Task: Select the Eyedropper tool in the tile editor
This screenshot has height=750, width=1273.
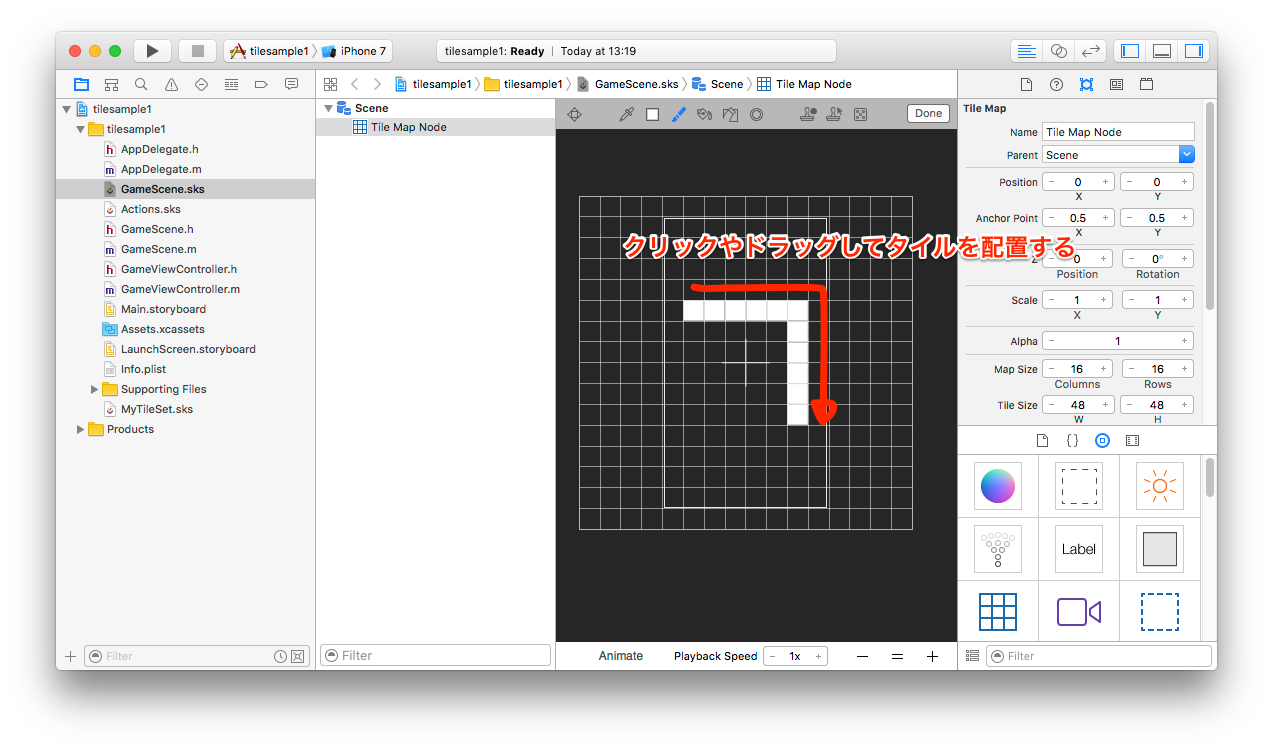Action: coord(625,114)
